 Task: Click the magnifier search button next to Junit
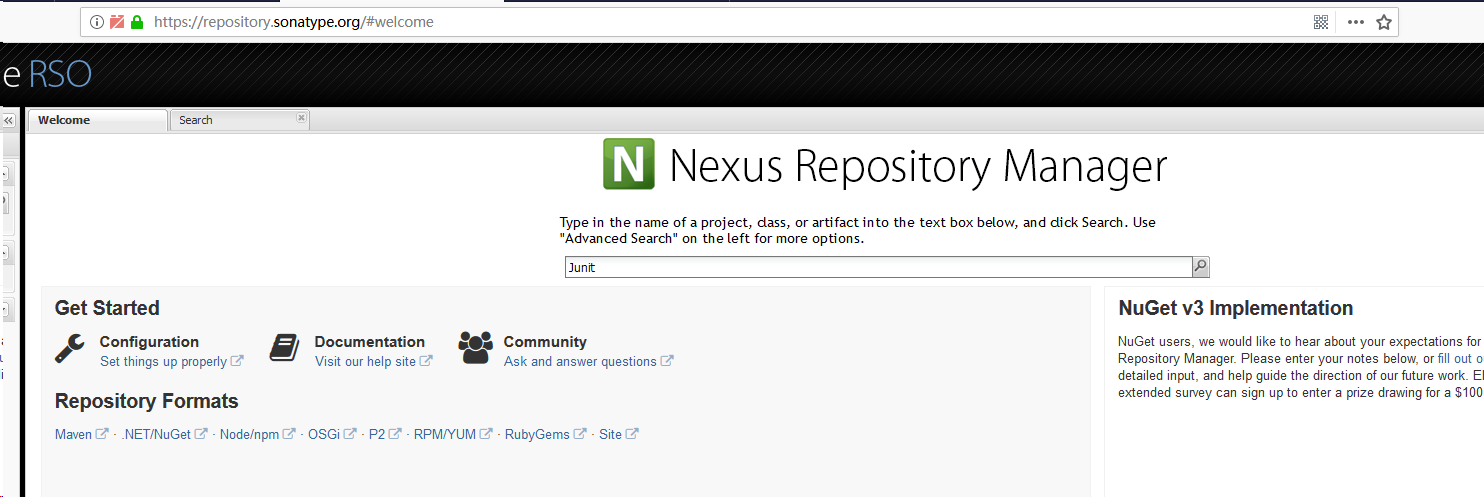pyautogui.click(x=1200, y=267)
